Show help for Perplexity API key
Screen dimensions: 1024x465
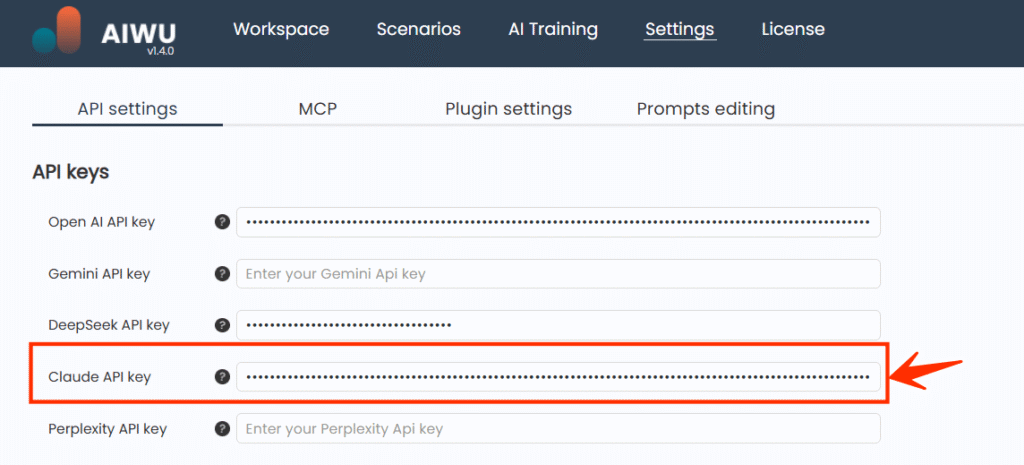click(x=222, y=429)
